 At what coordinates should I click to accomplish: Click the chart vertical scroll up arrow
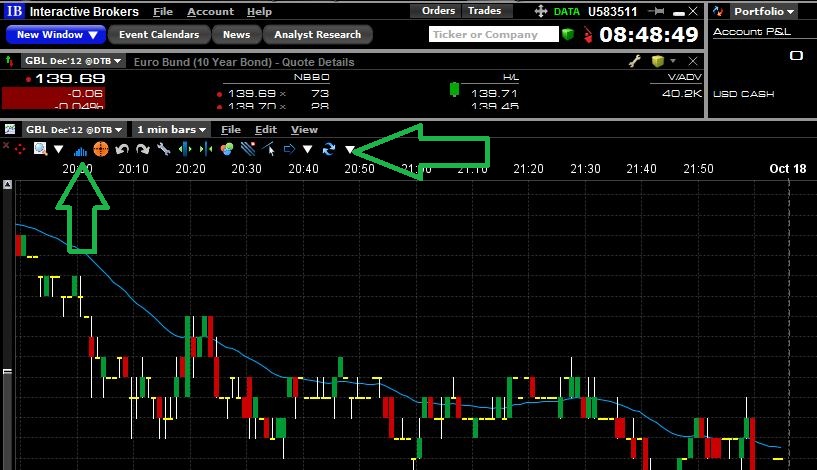[x=7, y=184]
